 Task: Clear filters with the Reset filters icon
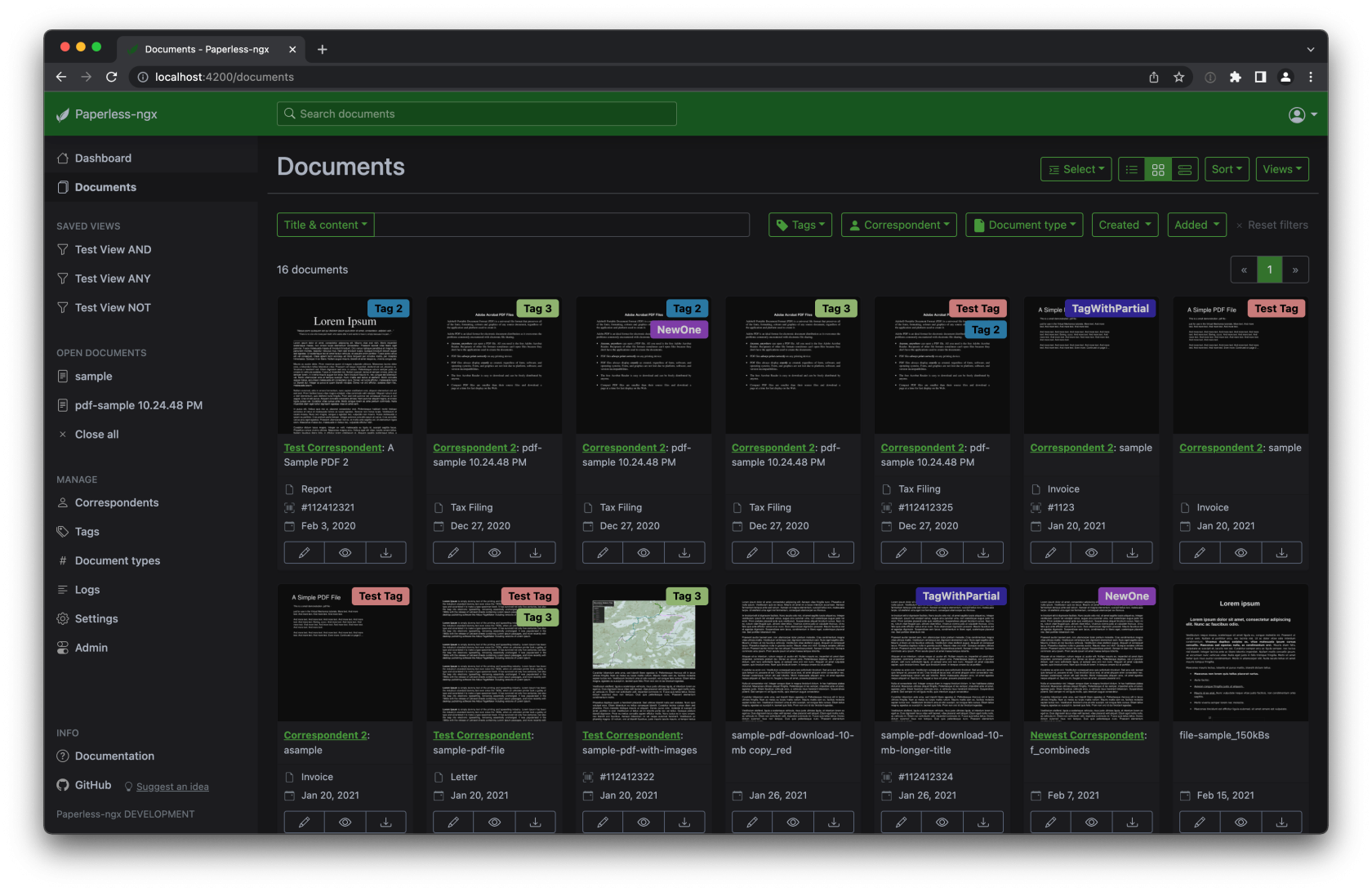pos(1239,225)
